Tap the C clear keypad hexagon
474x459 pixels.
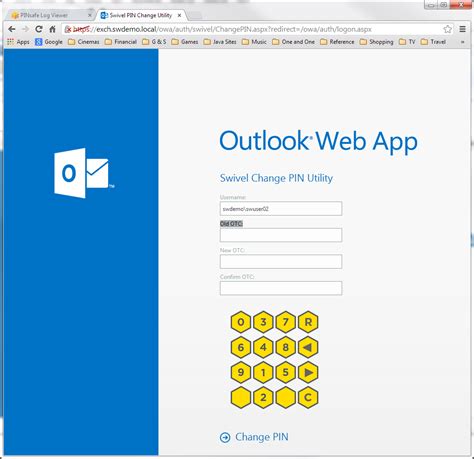308,397
